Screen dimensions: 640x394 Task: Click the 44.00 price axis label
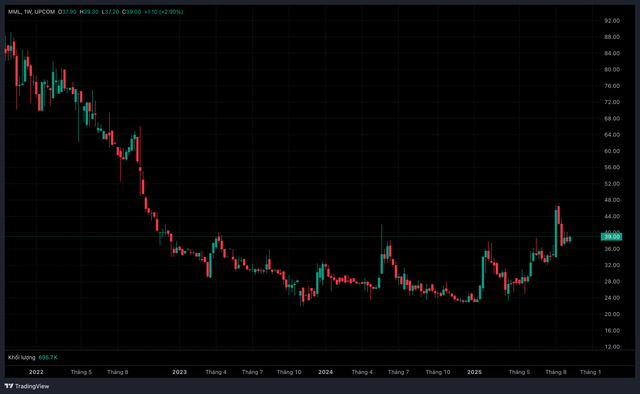(x=612, y=216)
